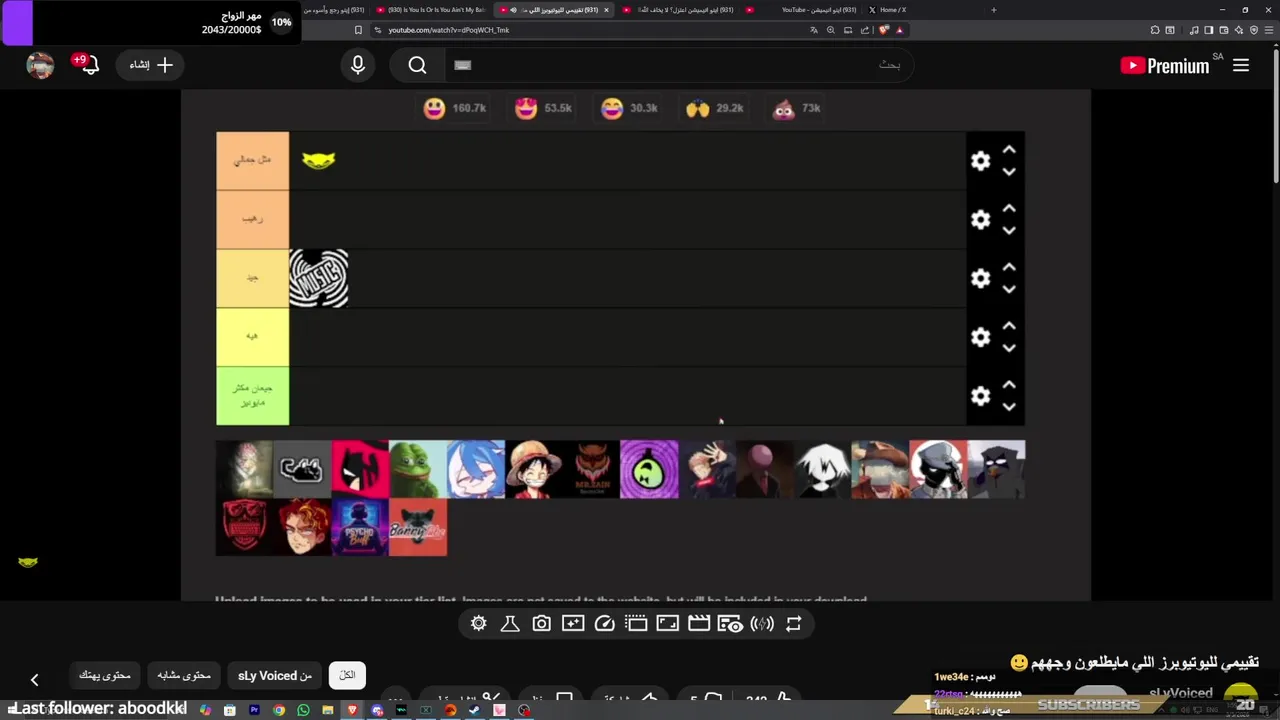Open settings gear for the top tier row
Viewport: 1280px width, 720px height.
(980, 161)
